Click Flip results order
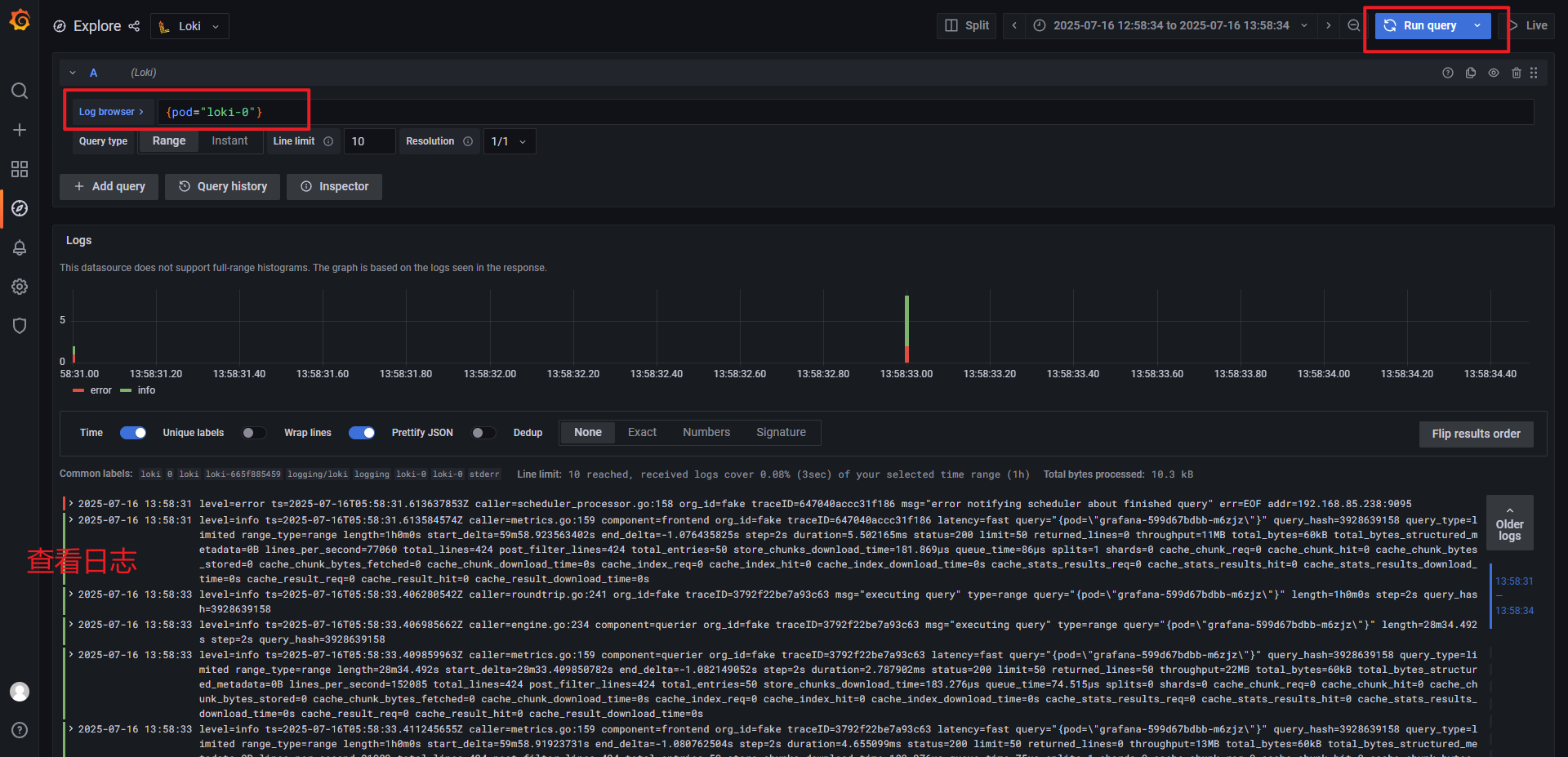Image resolution: width=1568 pixels, height=757 pixels. (1477, 434)
